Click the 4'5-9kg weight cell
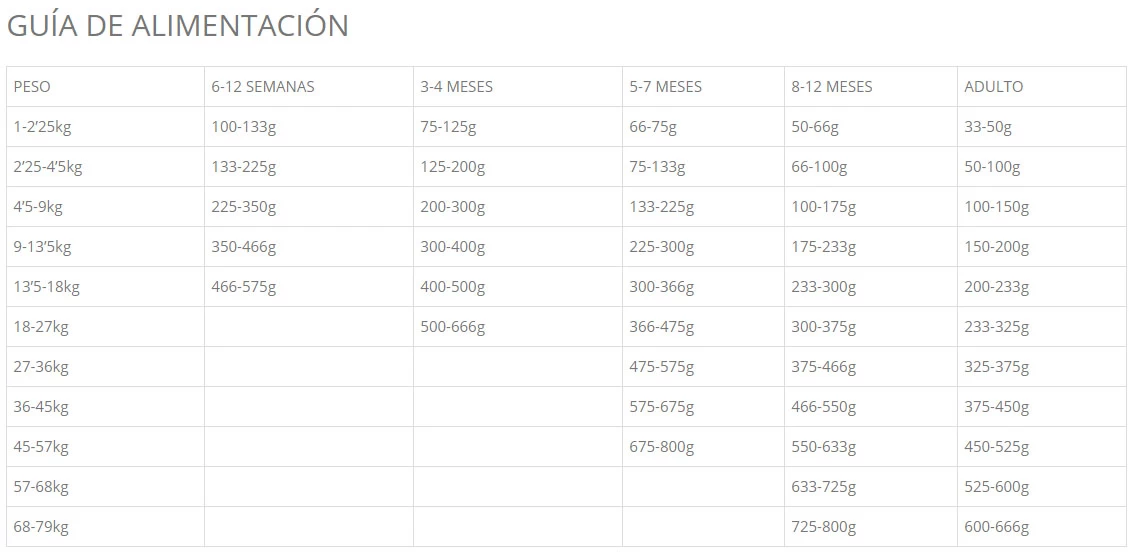1136x557 pixels. coord(38,207)
